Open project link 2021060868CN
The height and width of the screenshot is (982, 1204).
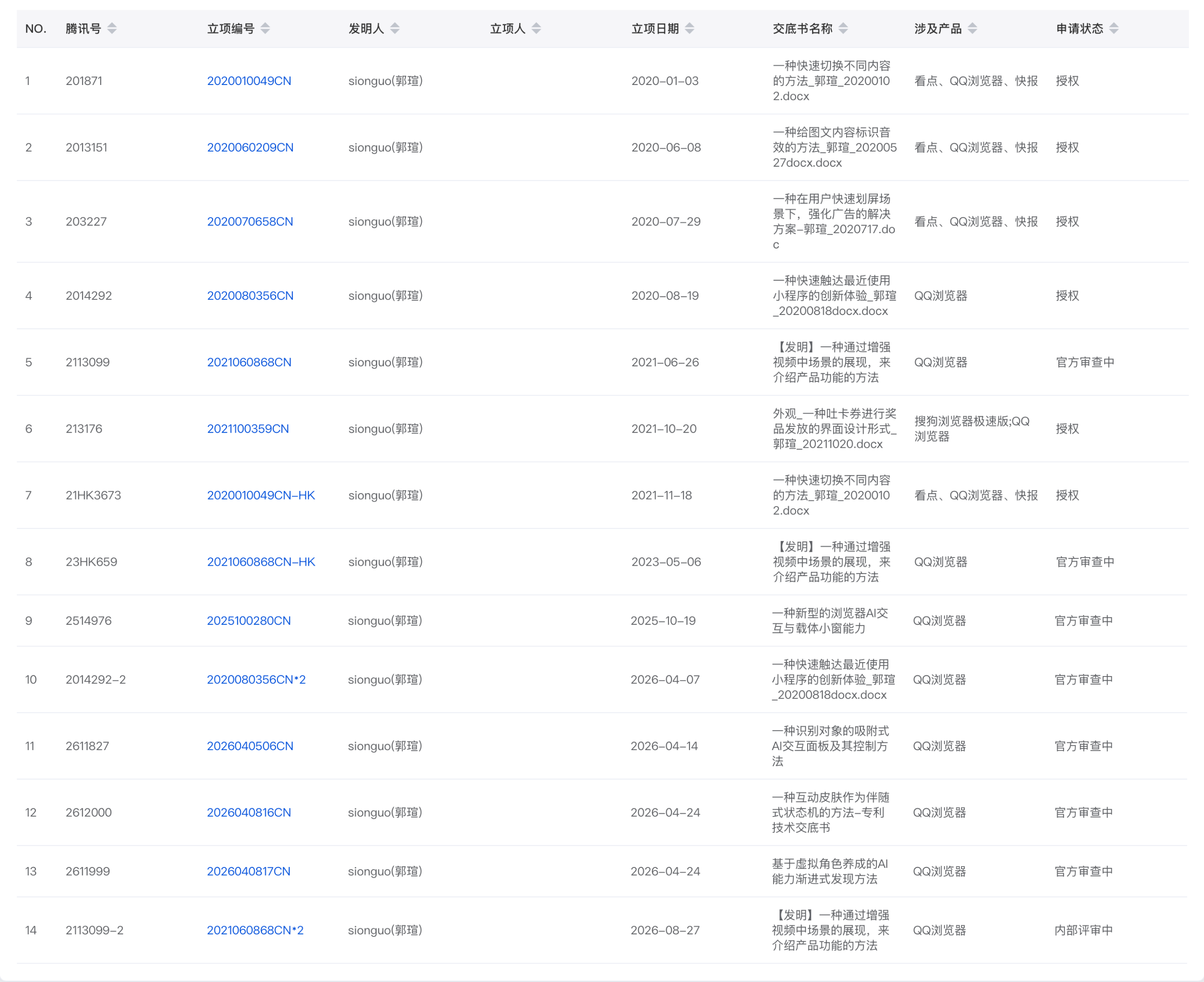[x=249, y=363]
